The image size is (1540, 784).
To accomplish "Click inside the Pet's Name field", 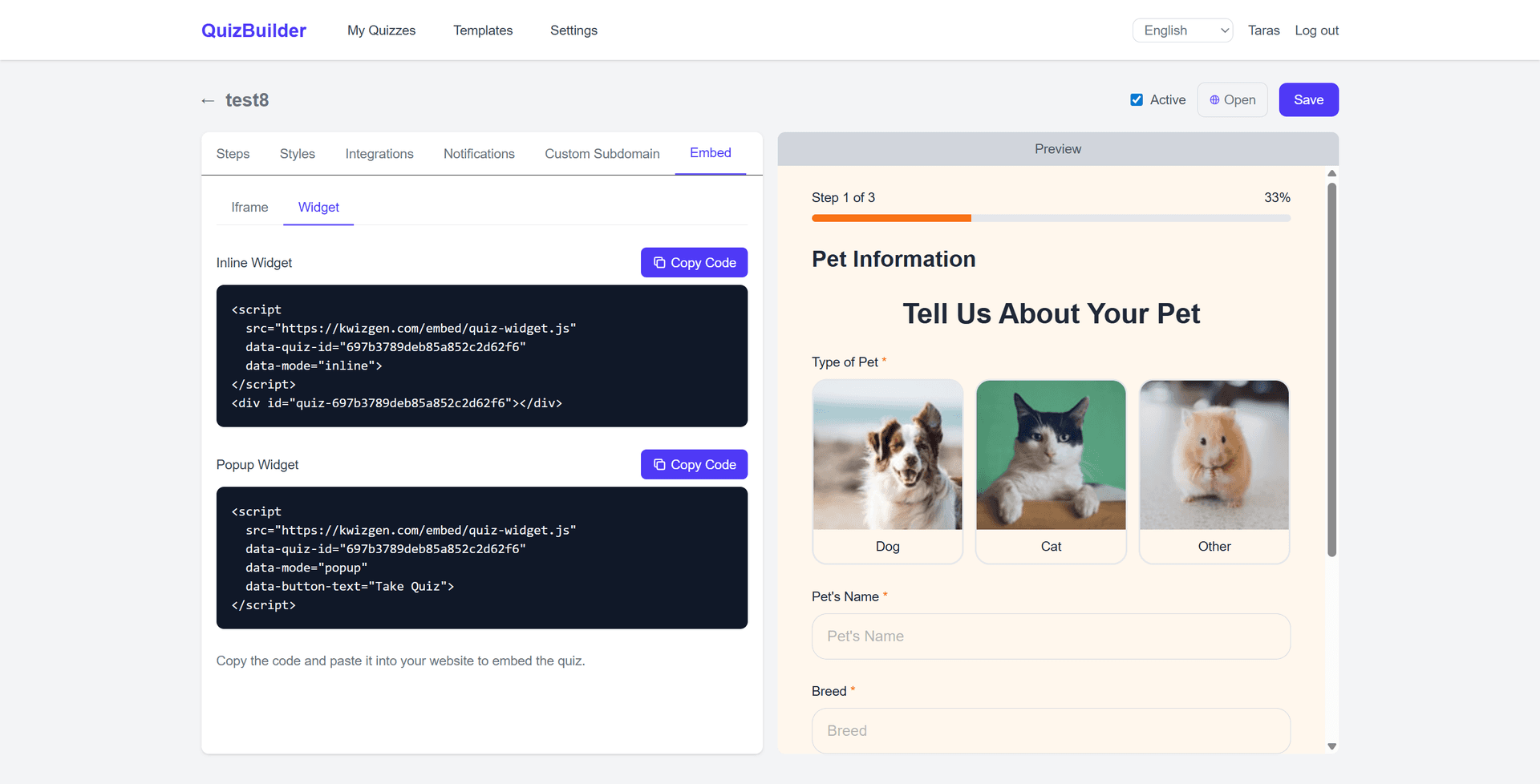I will tap(1051, 636).
